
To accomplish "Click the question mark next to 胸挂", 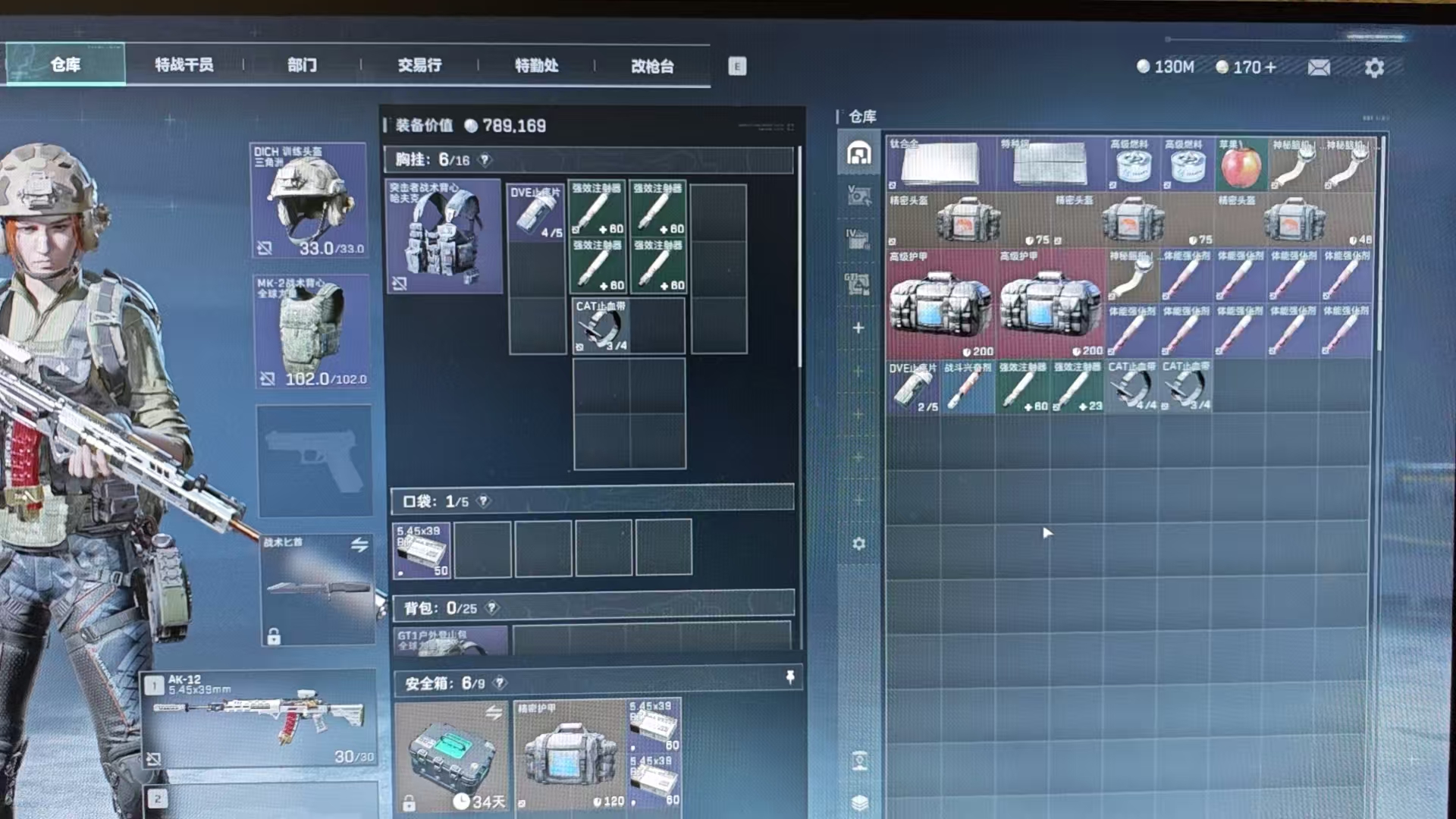I will click(485, 160).
